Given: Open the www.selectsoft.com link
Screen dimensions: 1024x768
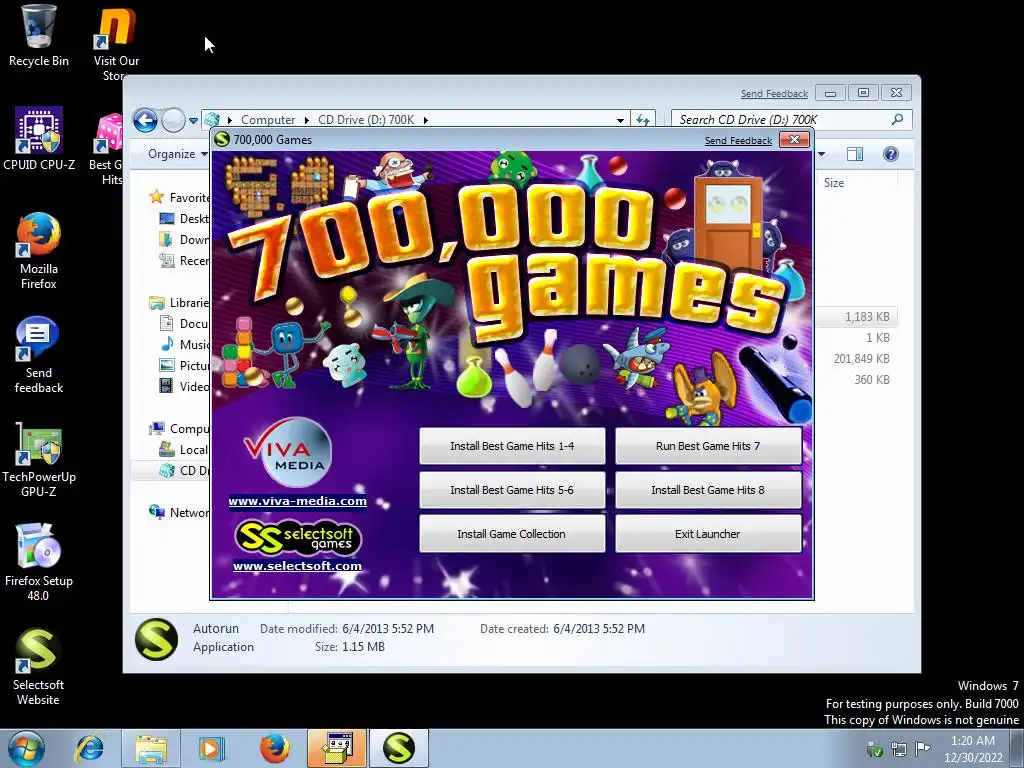Looking at the screenshot, I should 297,566.
